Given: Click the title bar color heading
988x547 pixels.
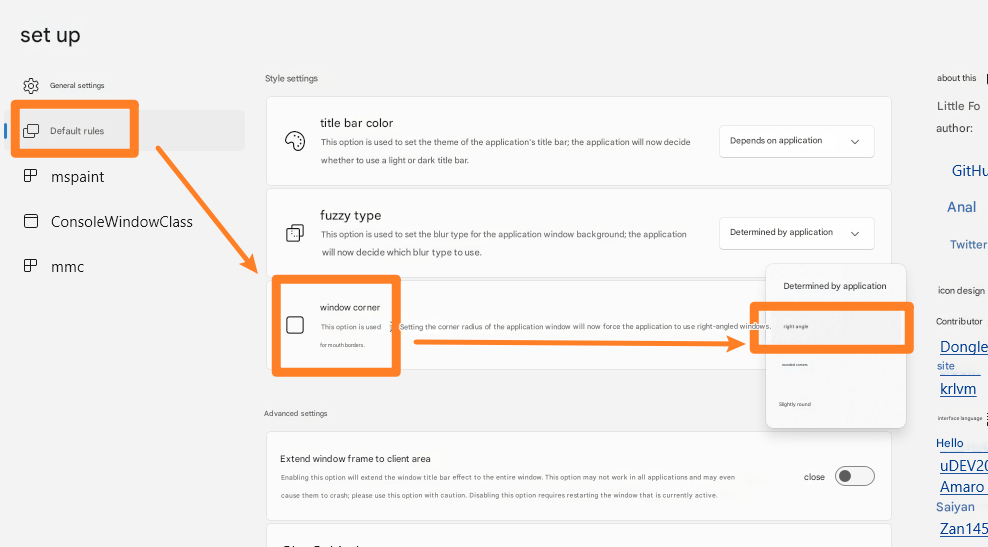Looking at the screenshot, I should 357,123.
